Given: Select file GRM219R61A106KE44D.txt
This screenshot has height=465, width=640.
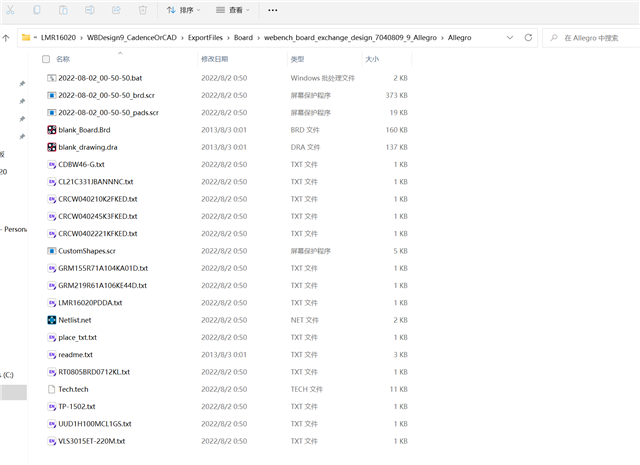Looking at the screenshot, I should [102, 285].
